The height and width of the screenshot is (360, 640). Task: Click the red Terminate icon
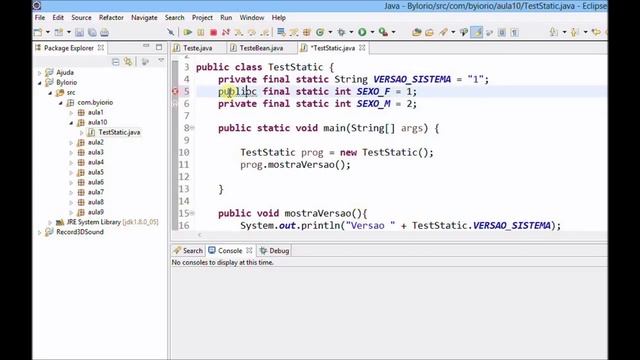[x=213, y=32]
